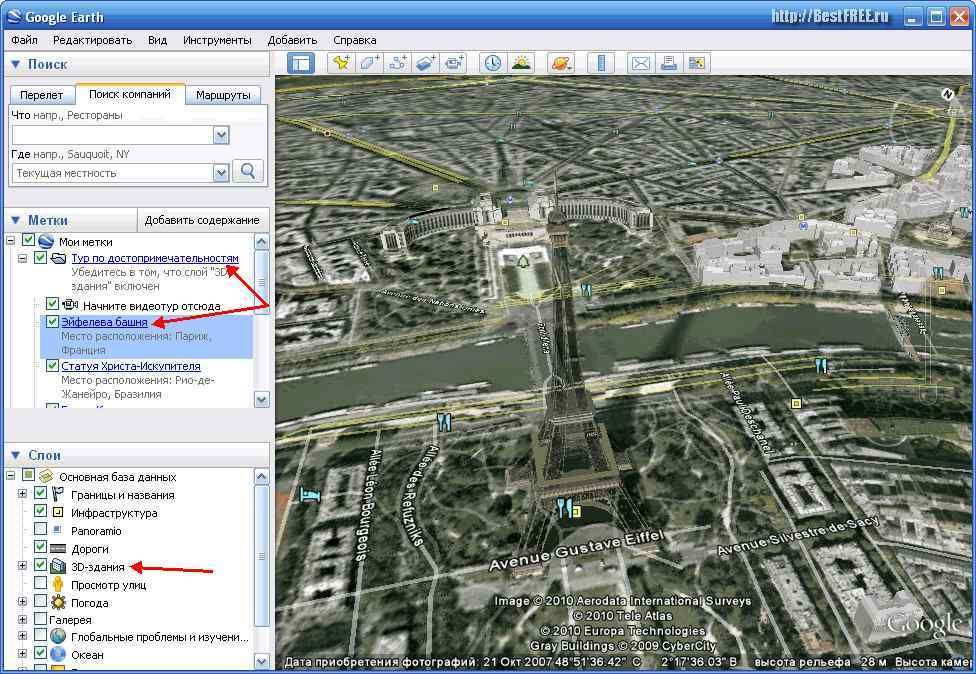This screenshot has width=976, height=674.
Task: Expand the Погода layer node
Action: [22, 602]
